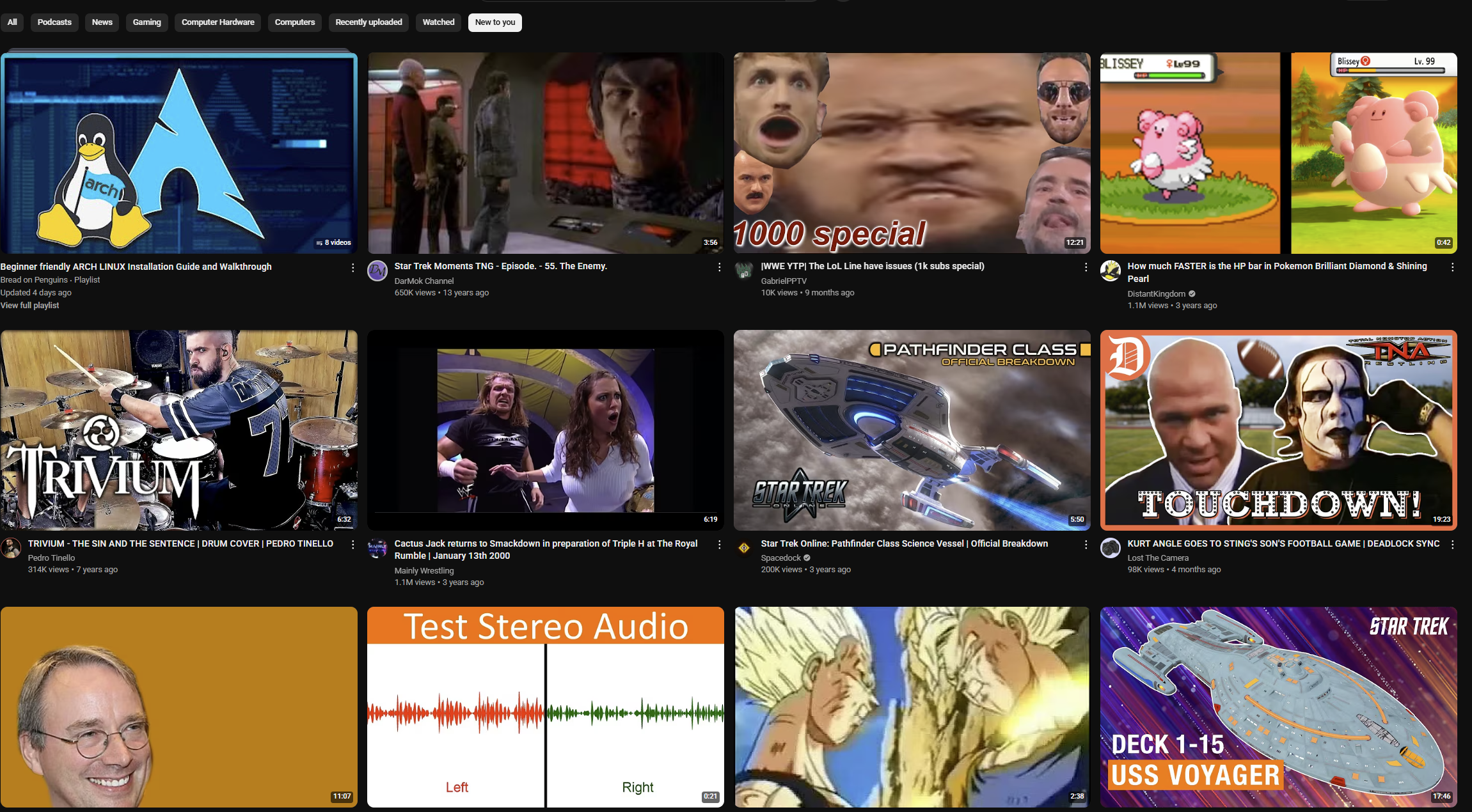The image size is (1472, 812).
Task: Play TOUCHDOWN TNA thumbnail
Action: click(x=1279, y=430)
